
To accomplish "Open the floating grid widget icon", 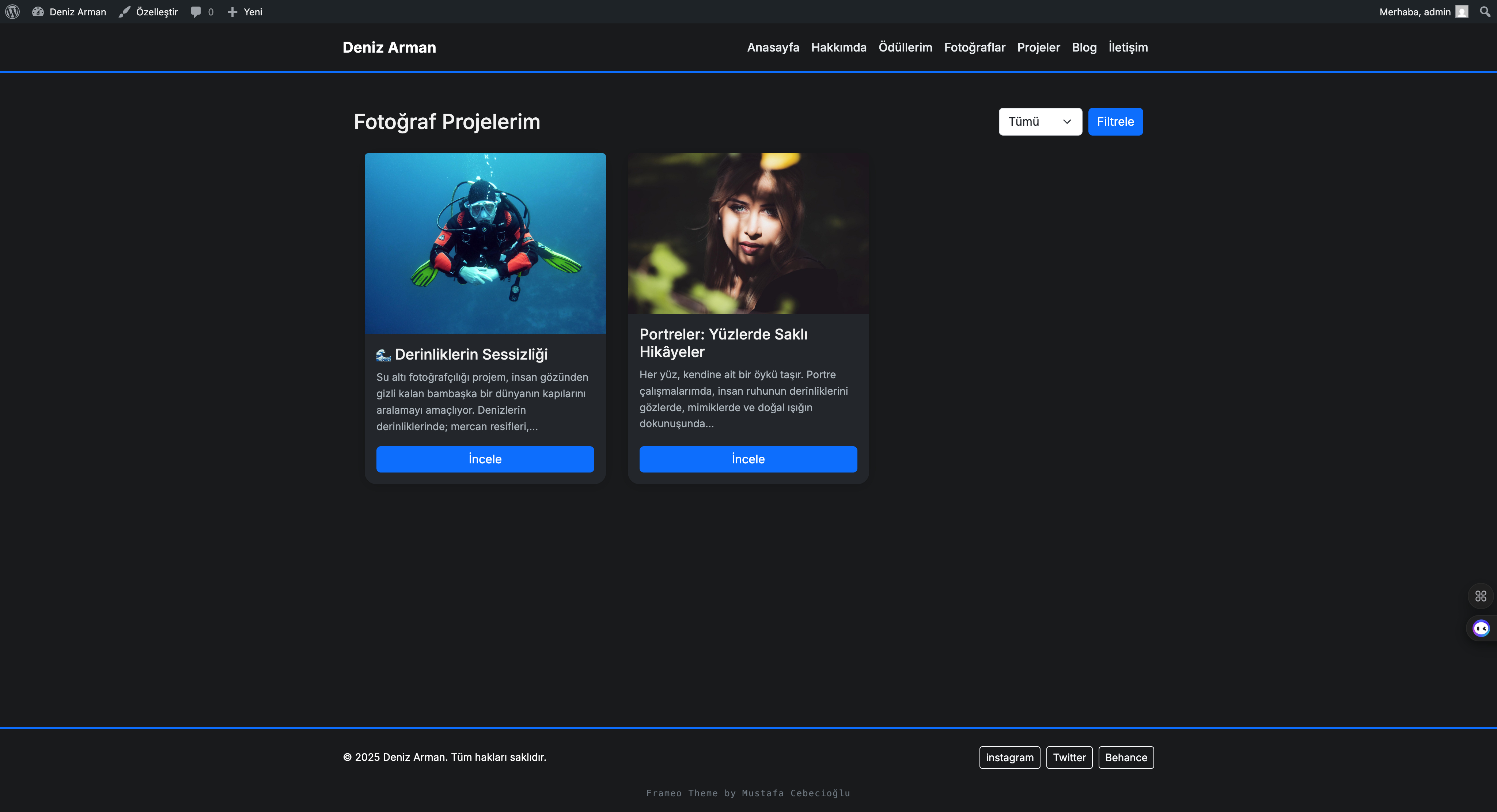I will tap(1481, 596).
